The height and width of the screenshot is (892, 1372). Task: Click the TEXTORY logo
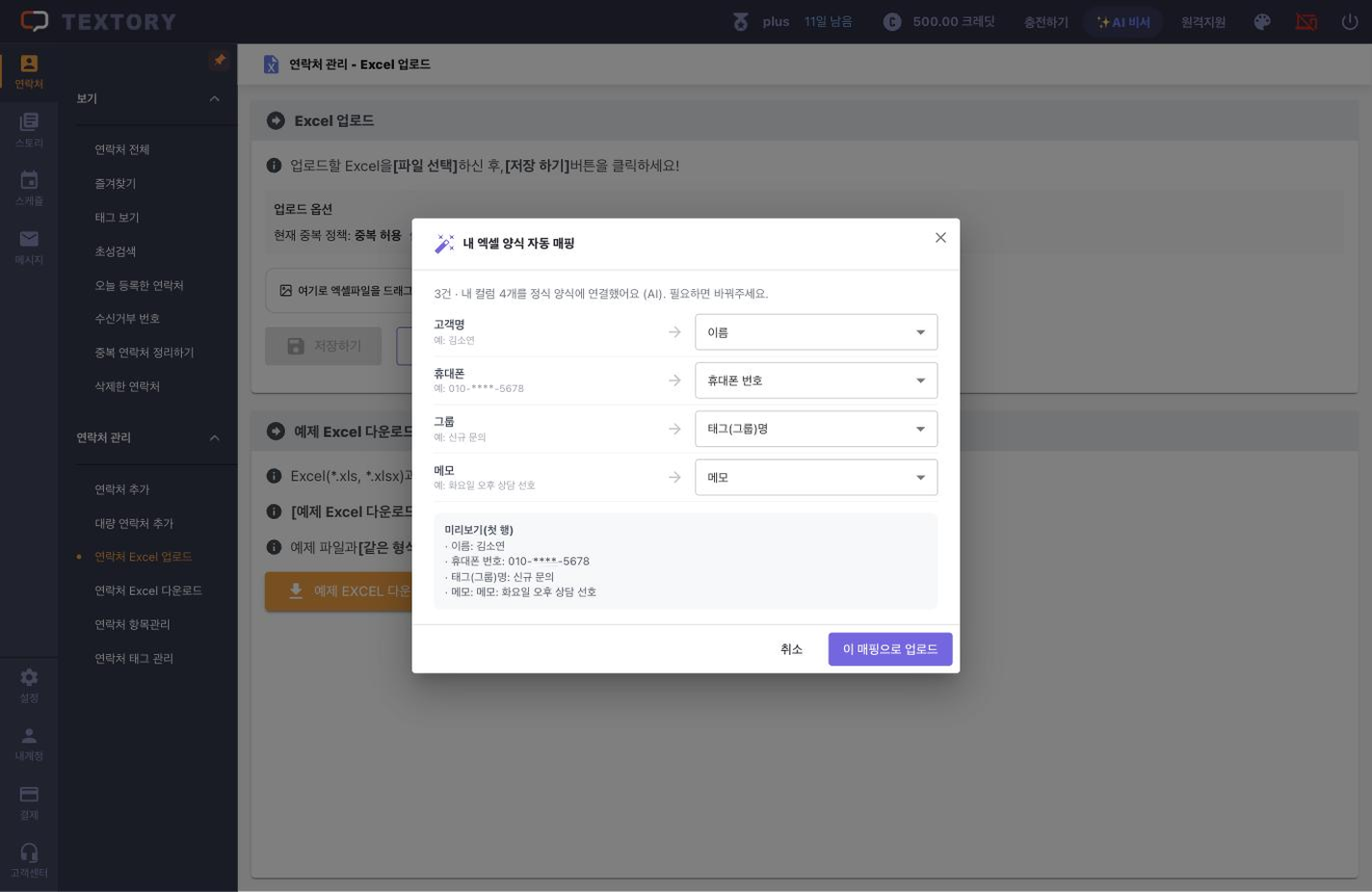(98, 21)
